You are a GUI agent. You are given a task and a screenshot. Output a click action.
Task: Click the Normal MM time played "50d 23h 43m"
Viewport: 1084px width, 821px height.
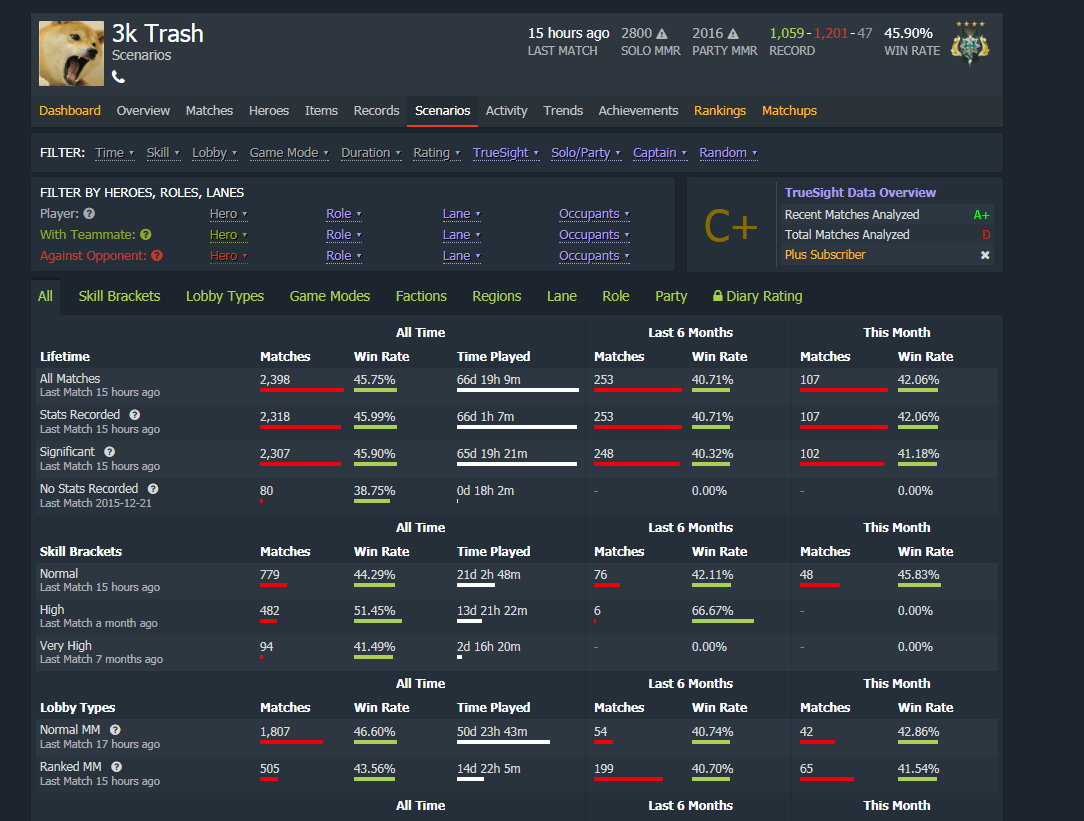(x=492, y=732)
